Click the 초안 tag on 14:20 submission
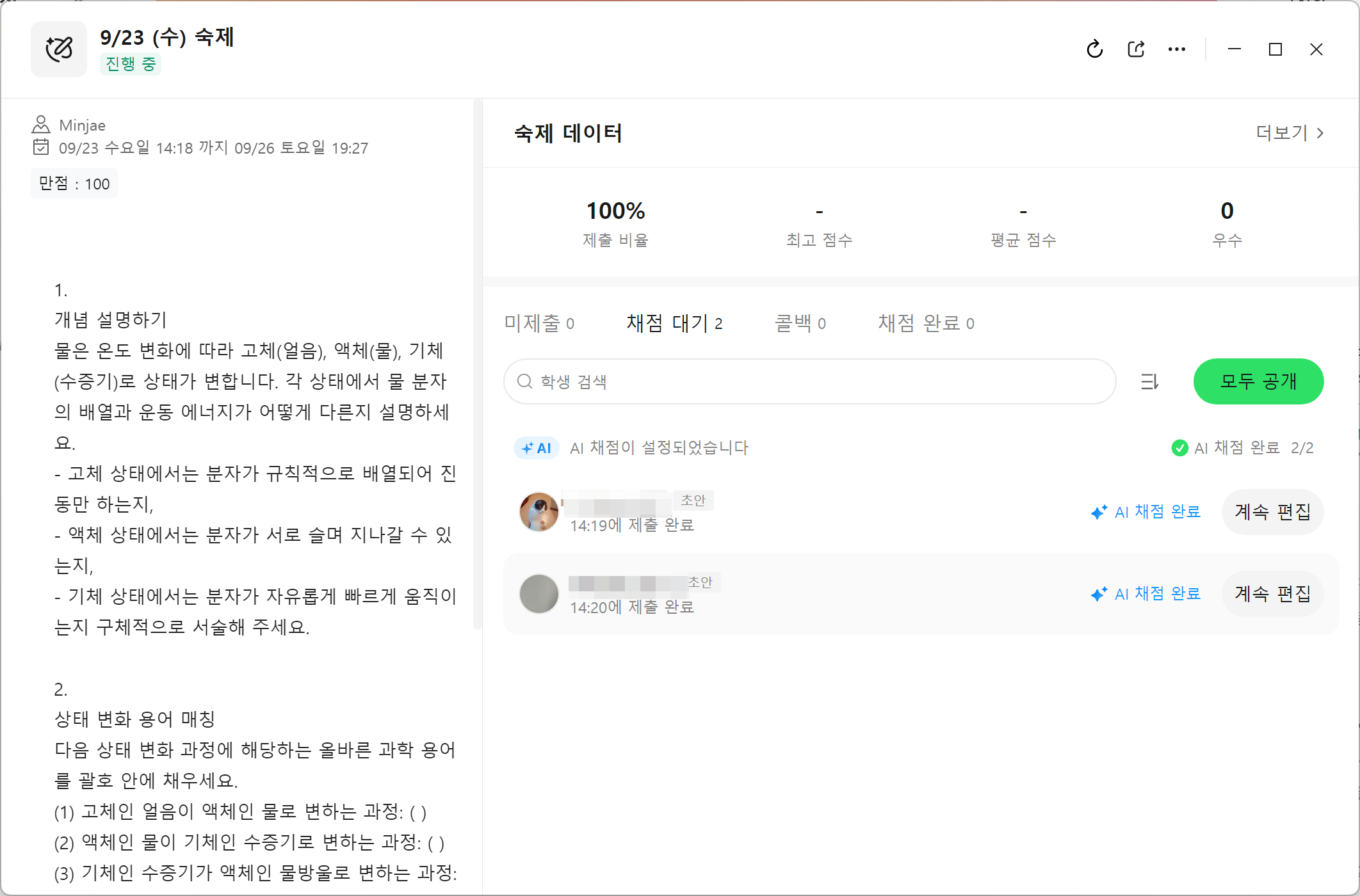 (x=700, y=582)
